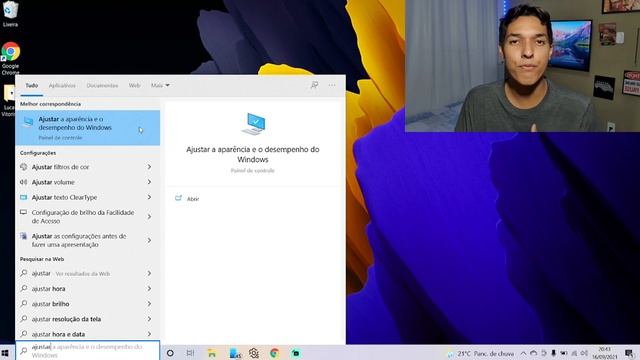The image size is (640, 360).
Task: Open the weather widget showing 21°C
Action: pyautogui.click(x=480, y=353)
